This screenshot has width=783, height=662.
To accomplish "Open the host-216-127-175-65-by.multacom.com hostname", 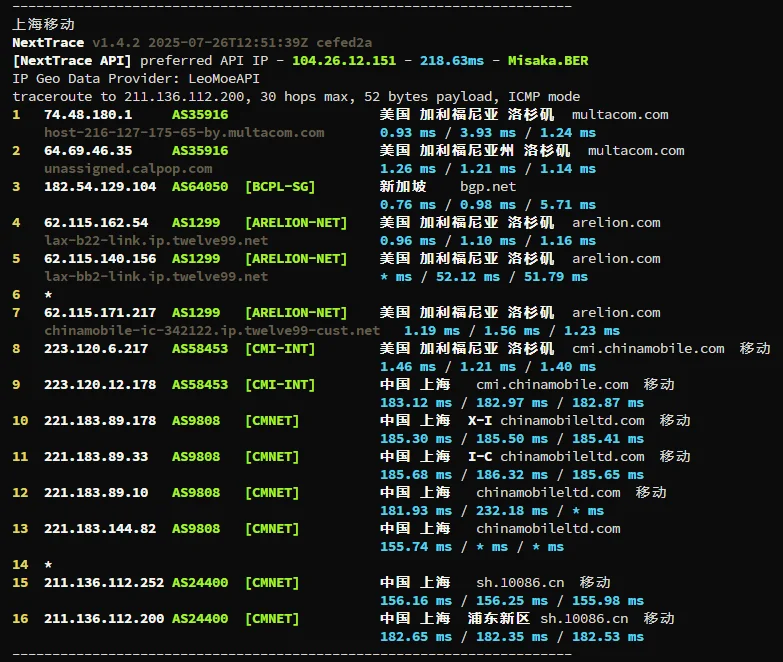I will click(x=184, y=133).
